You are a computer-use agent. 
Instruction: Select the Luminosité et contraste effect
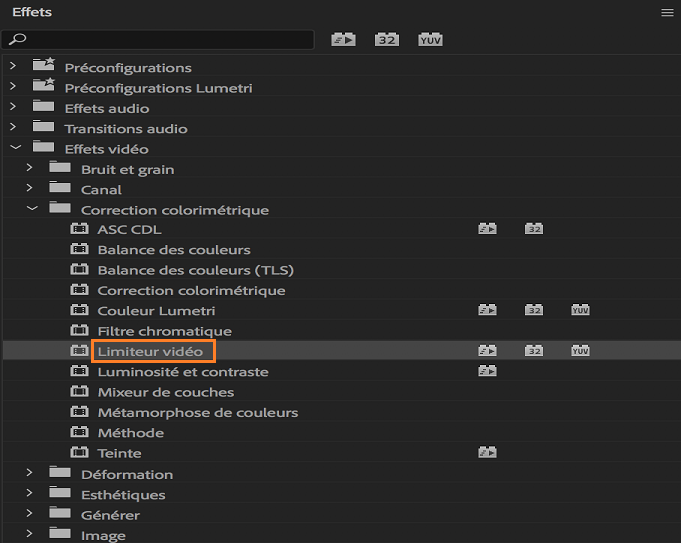pyautogui.click(x=182, y=372)
